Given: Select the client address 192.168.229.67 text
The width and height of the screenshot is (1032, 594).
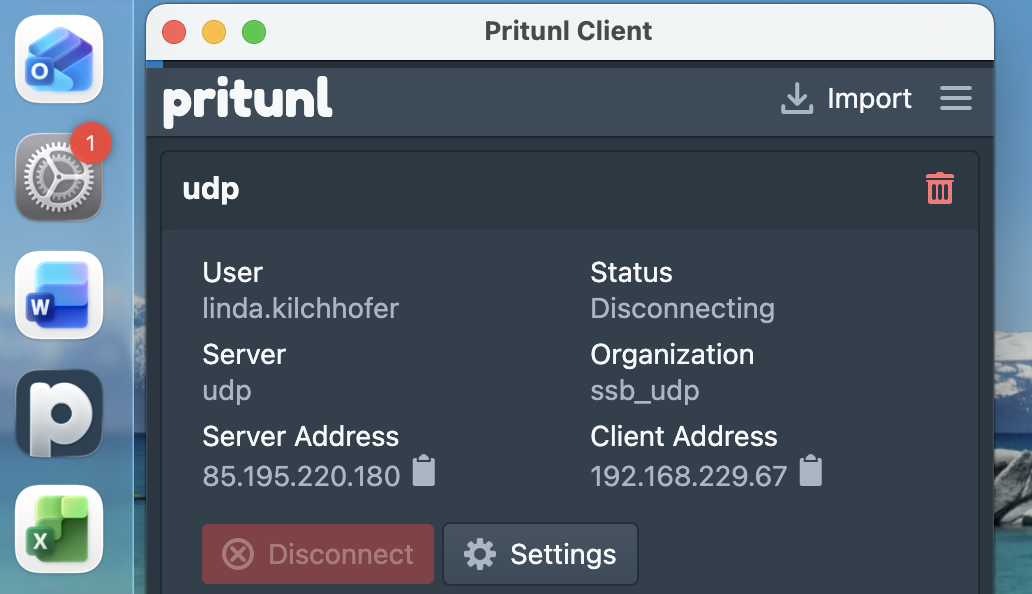Looking at the screenshot, I should pos(688,476).
